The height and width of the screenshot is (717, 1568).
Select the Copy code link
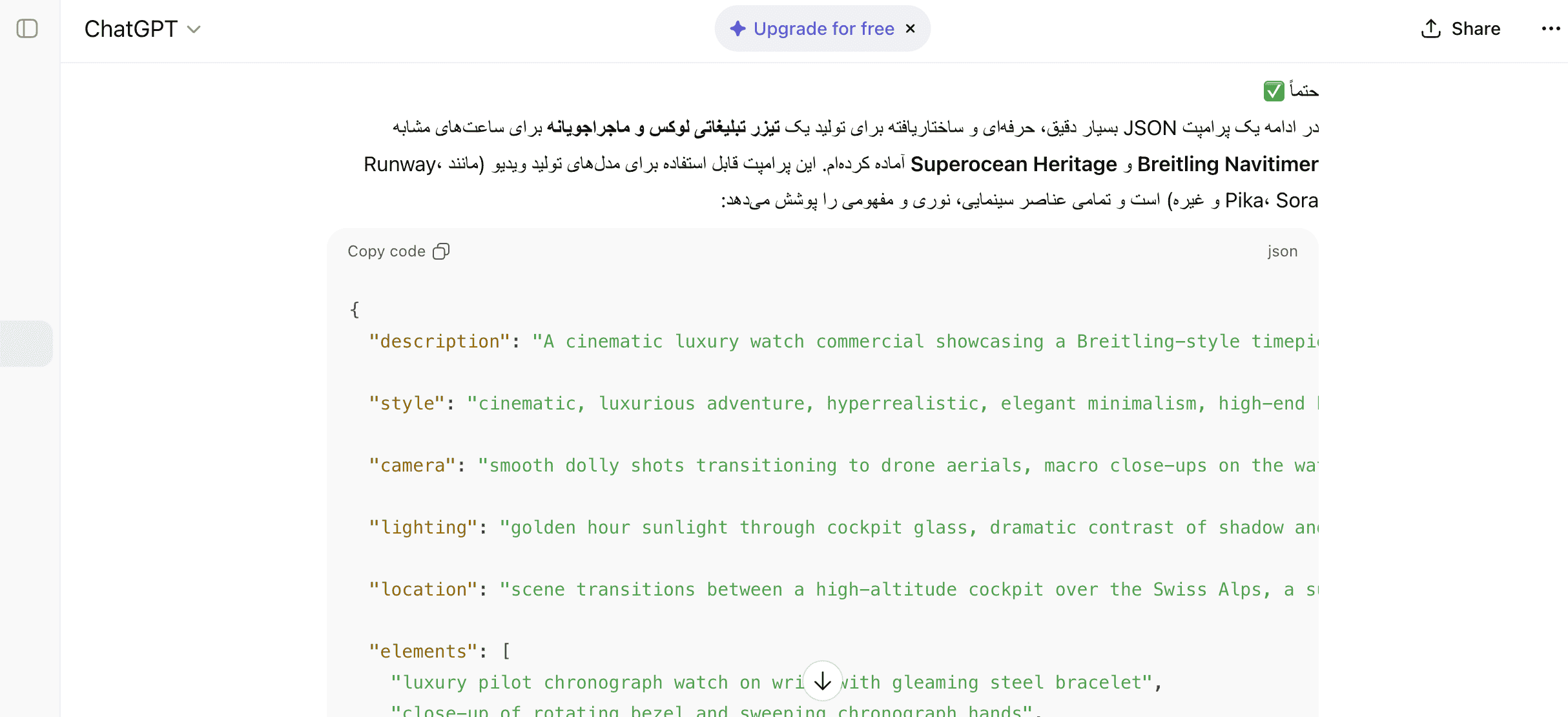386,251
